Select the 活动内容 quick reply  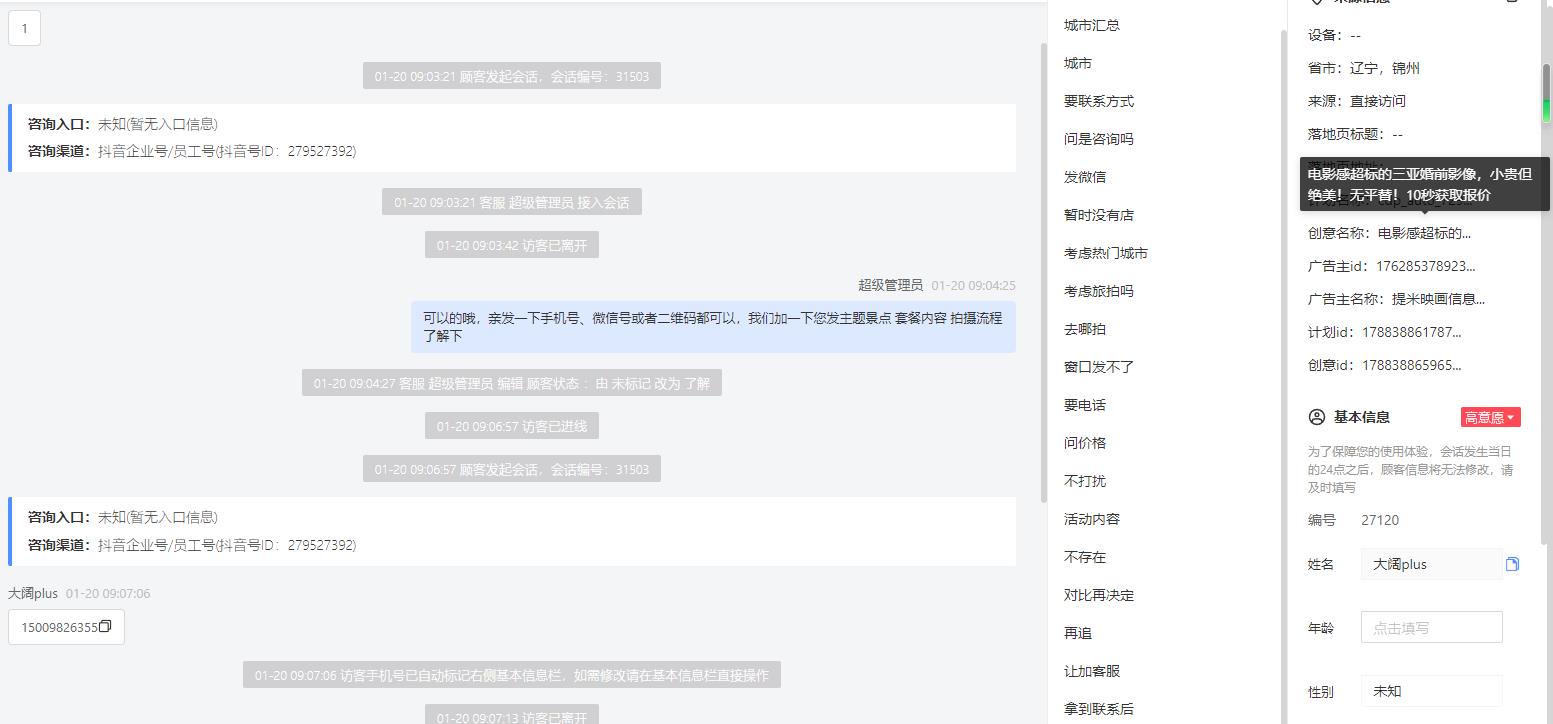point(1092,519)
